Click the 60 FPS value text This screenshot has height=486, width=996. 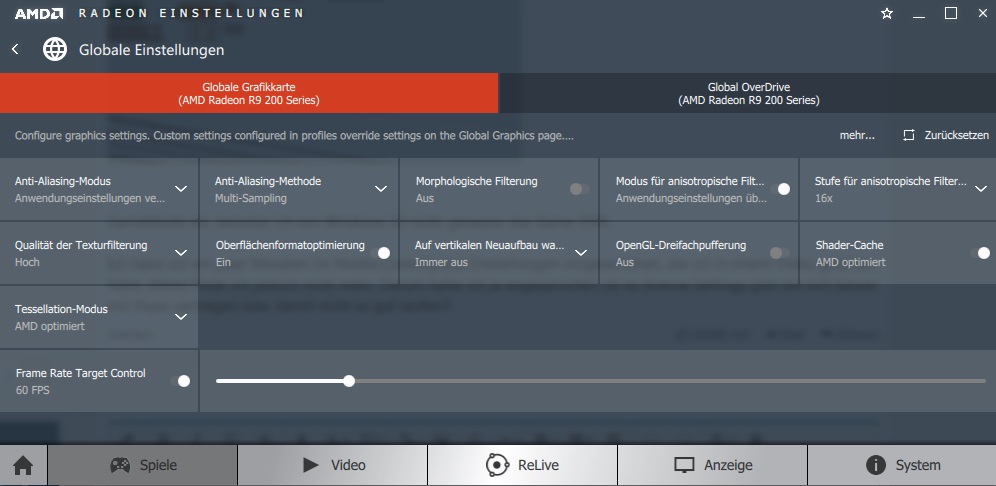click(32, 390)
